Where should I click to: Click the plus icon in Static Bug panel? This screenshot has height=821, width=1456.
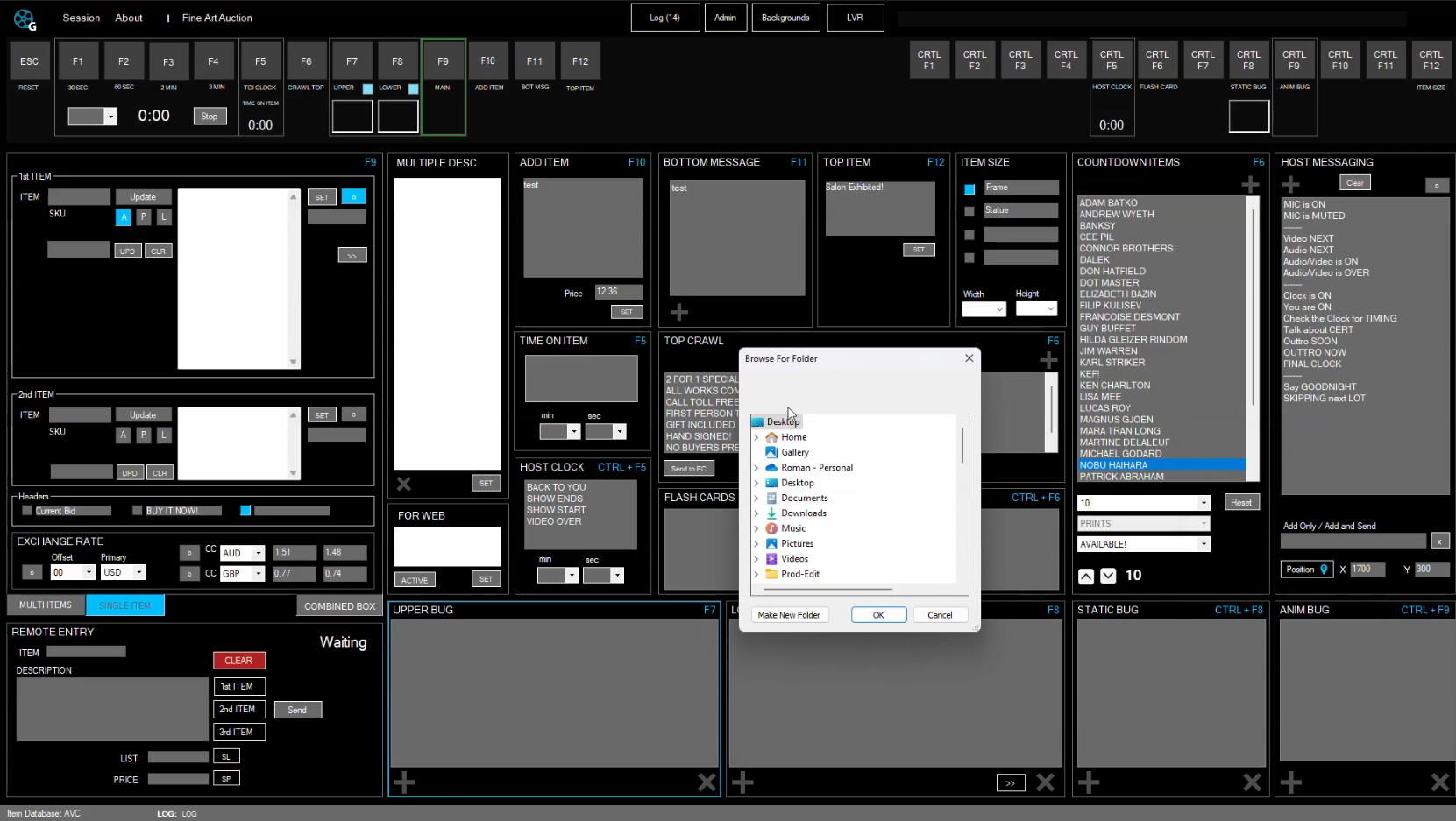[x=1089, y=782]
